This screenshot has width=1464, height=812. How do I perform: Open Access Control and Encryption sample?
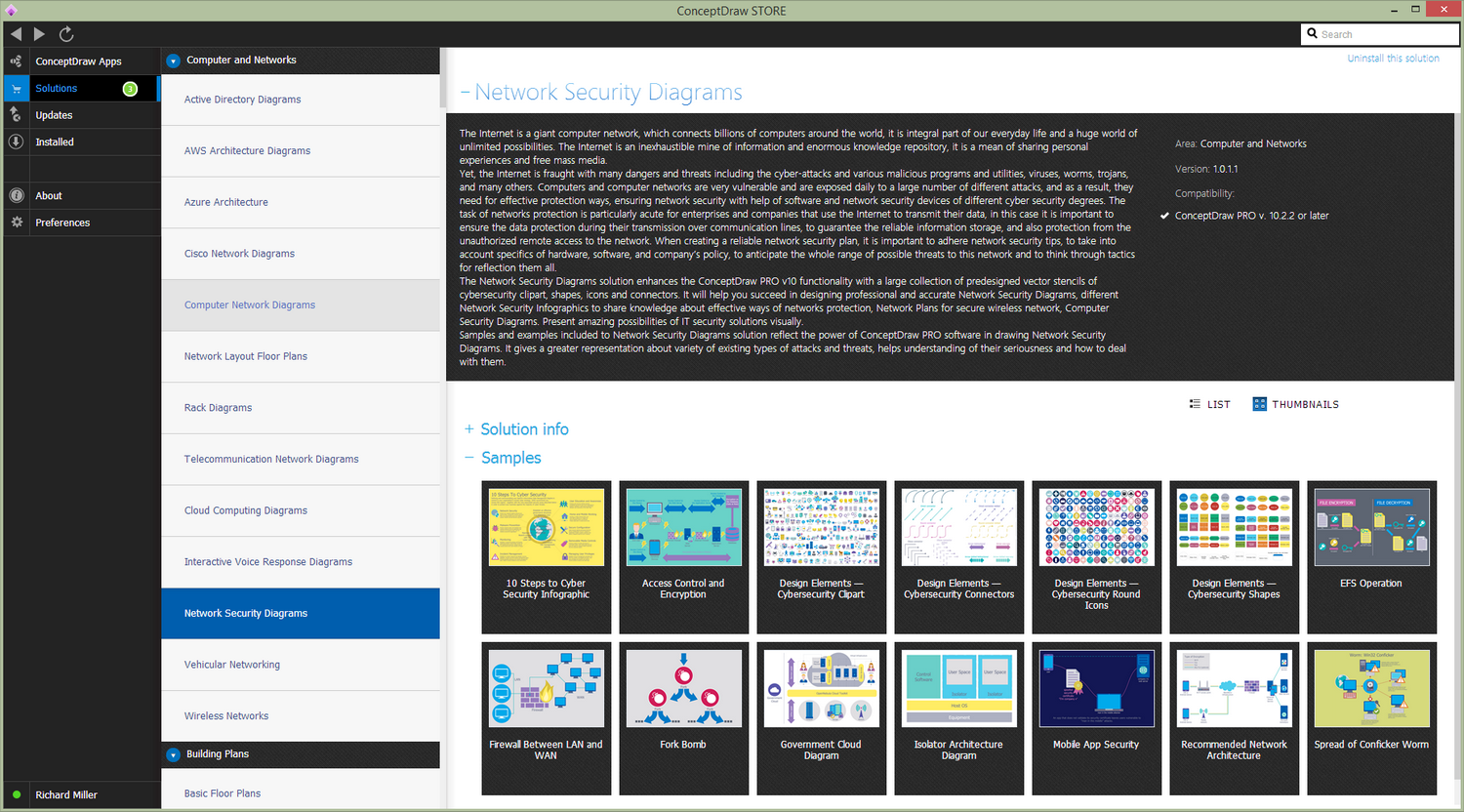[684, 556]
